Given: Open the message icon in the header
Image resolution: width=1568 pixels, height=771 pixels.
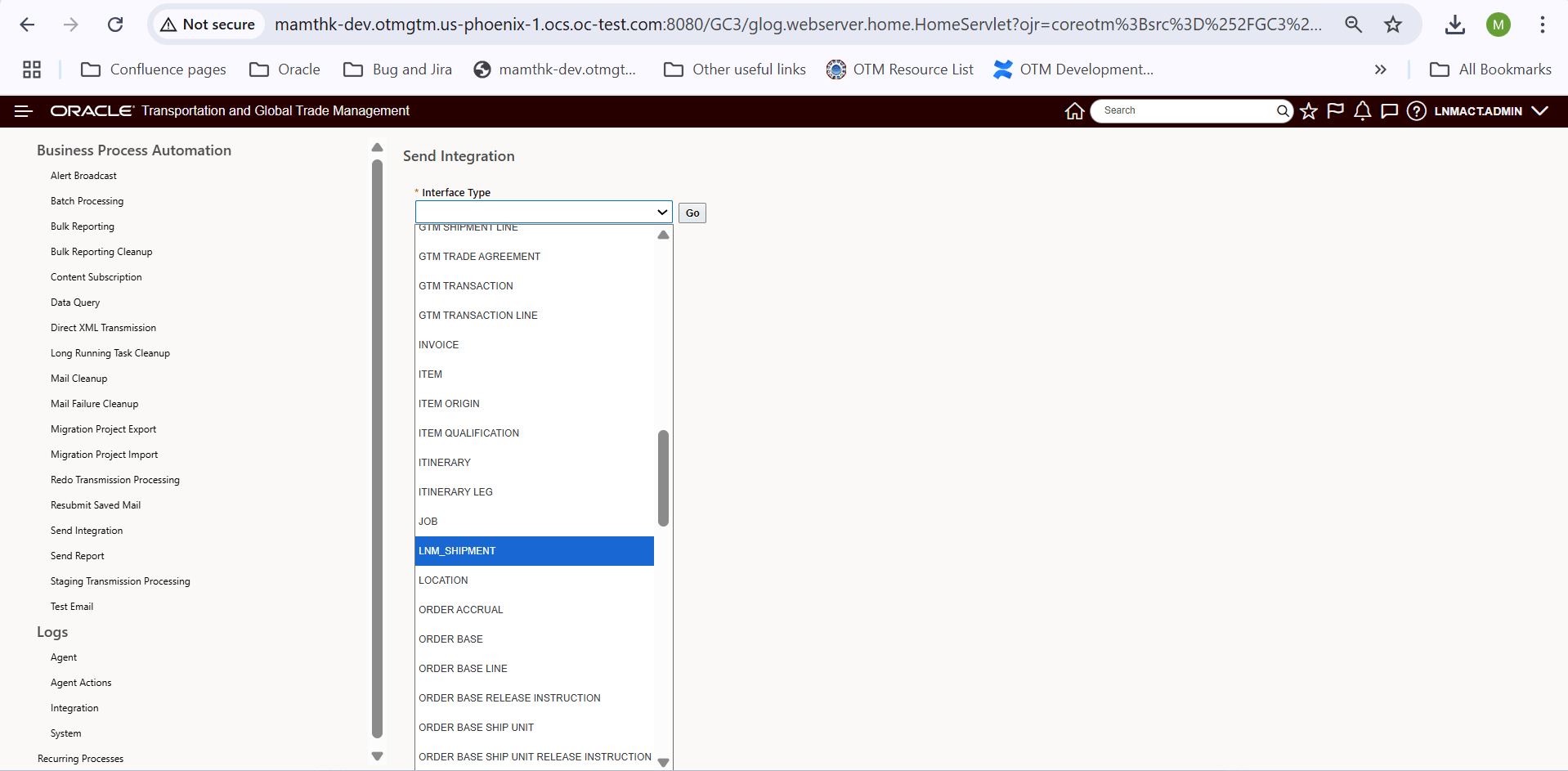Looking at the screenshot, I should [1389, 110].
